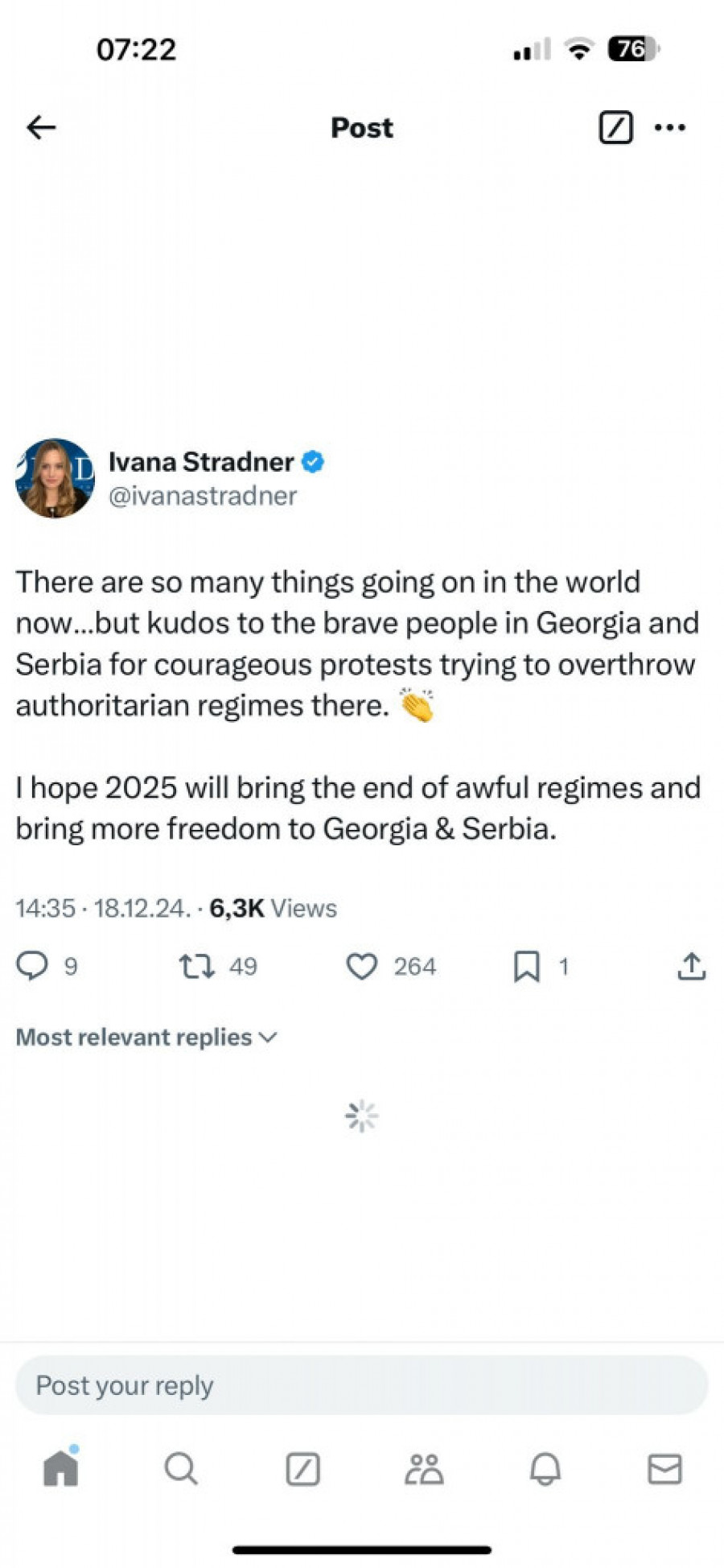Image resolution: width=724 pixels, height=1568 pixels.
Task: Open Grok tab in bottom bar
Action: [303, 1469]
